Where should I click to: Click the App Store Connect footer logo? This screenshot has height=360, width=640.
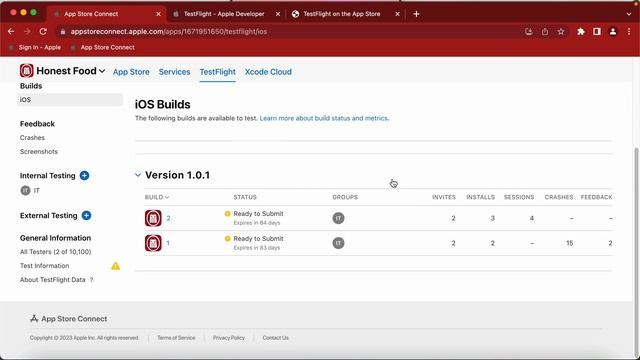[x=34, y=319]
